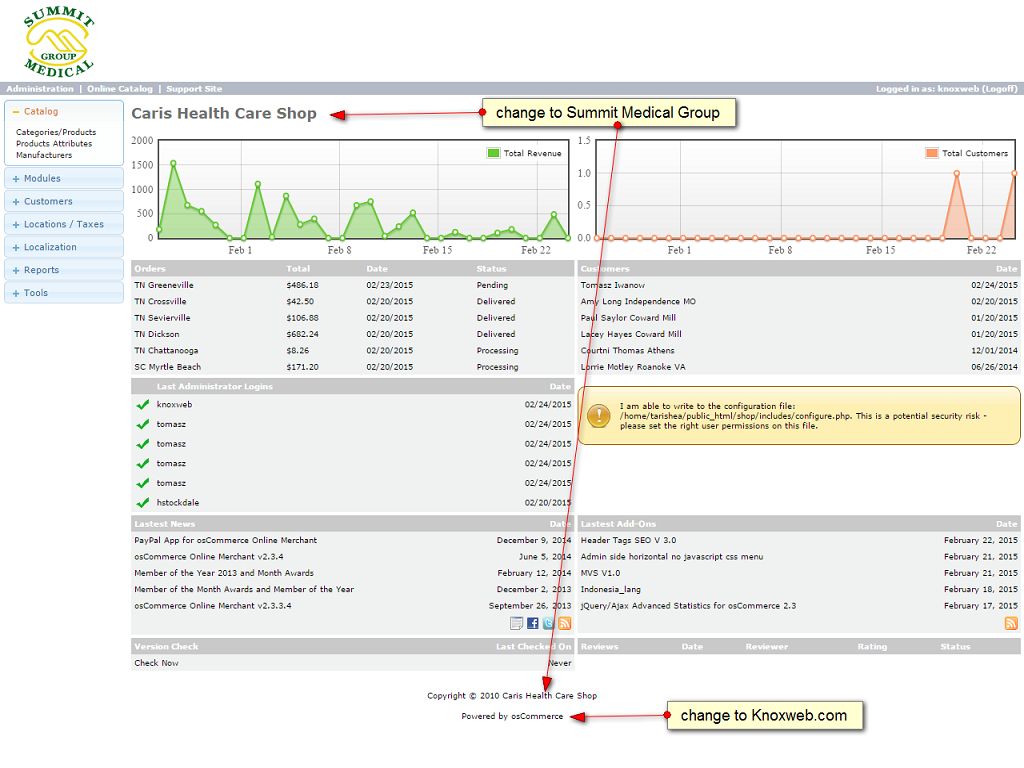Click the Last Administrator Logins header
Screen dimensions: 1024x768
pos(214,387)
